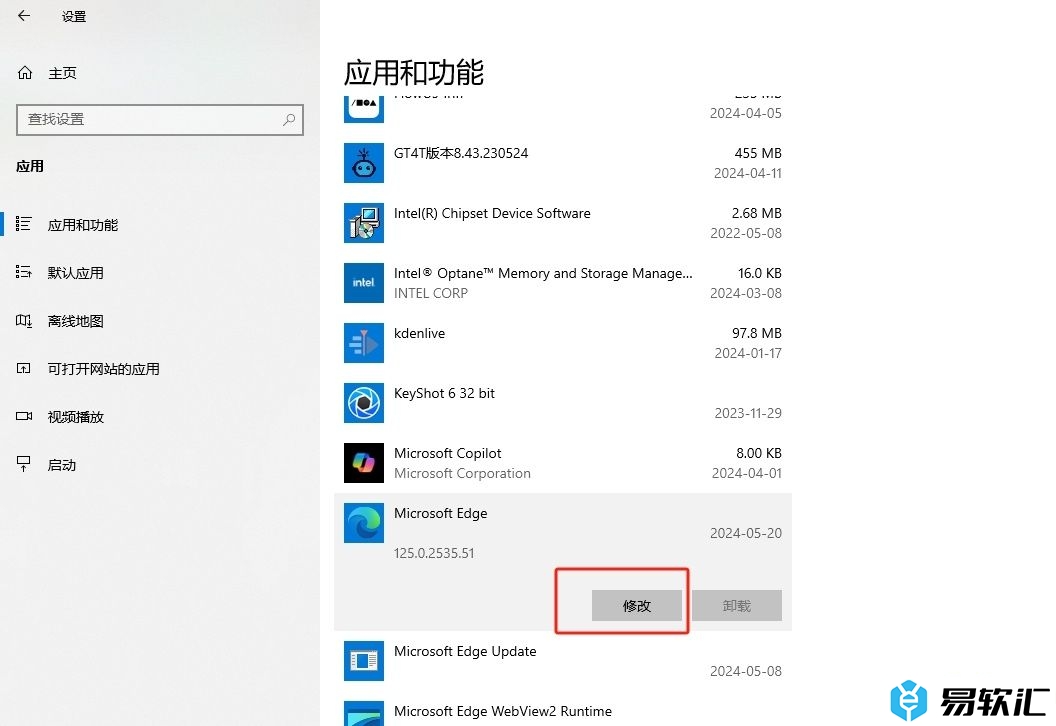Viewport: 1056px width, 726px height.
Task: Click the 2.68 MB size value
Action: [757, 213]
